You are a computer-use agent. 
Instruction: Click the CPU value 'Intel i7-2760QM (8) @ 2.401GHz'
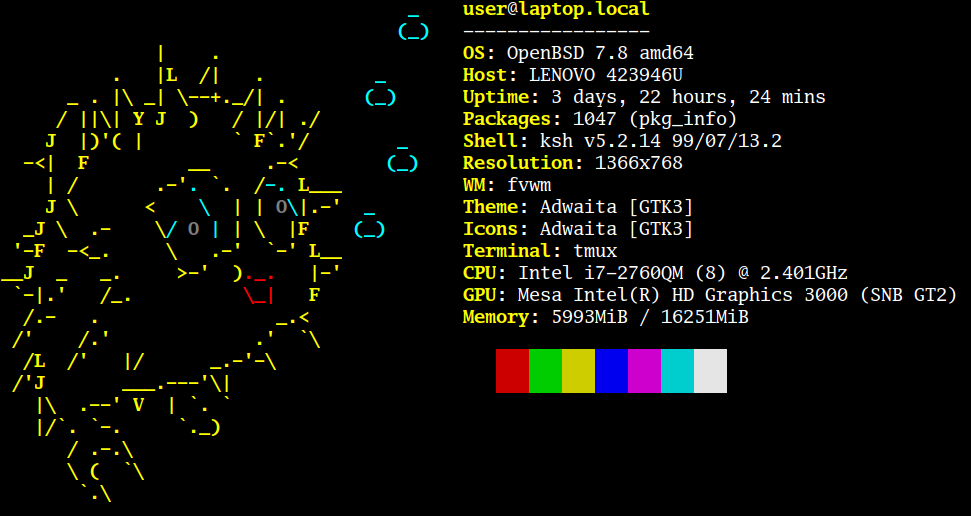pyautogui.click(x=682, y=273)
